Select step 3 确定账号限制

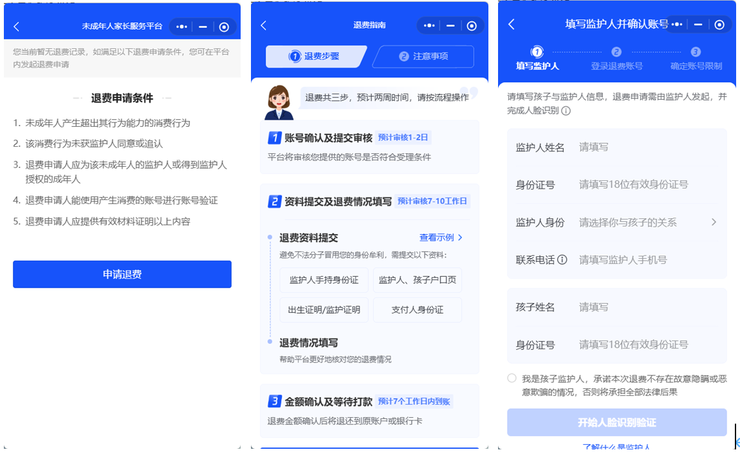[696, 59]
